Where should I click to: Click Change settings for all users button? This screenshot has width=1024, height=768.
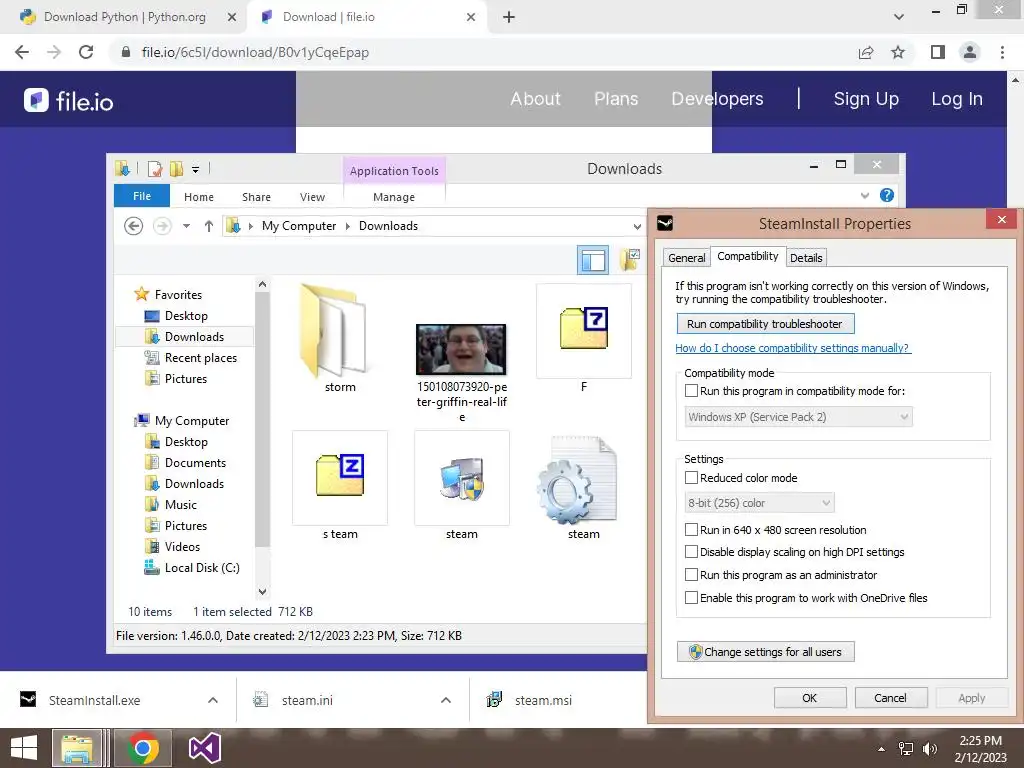click(x=765, y=652)
